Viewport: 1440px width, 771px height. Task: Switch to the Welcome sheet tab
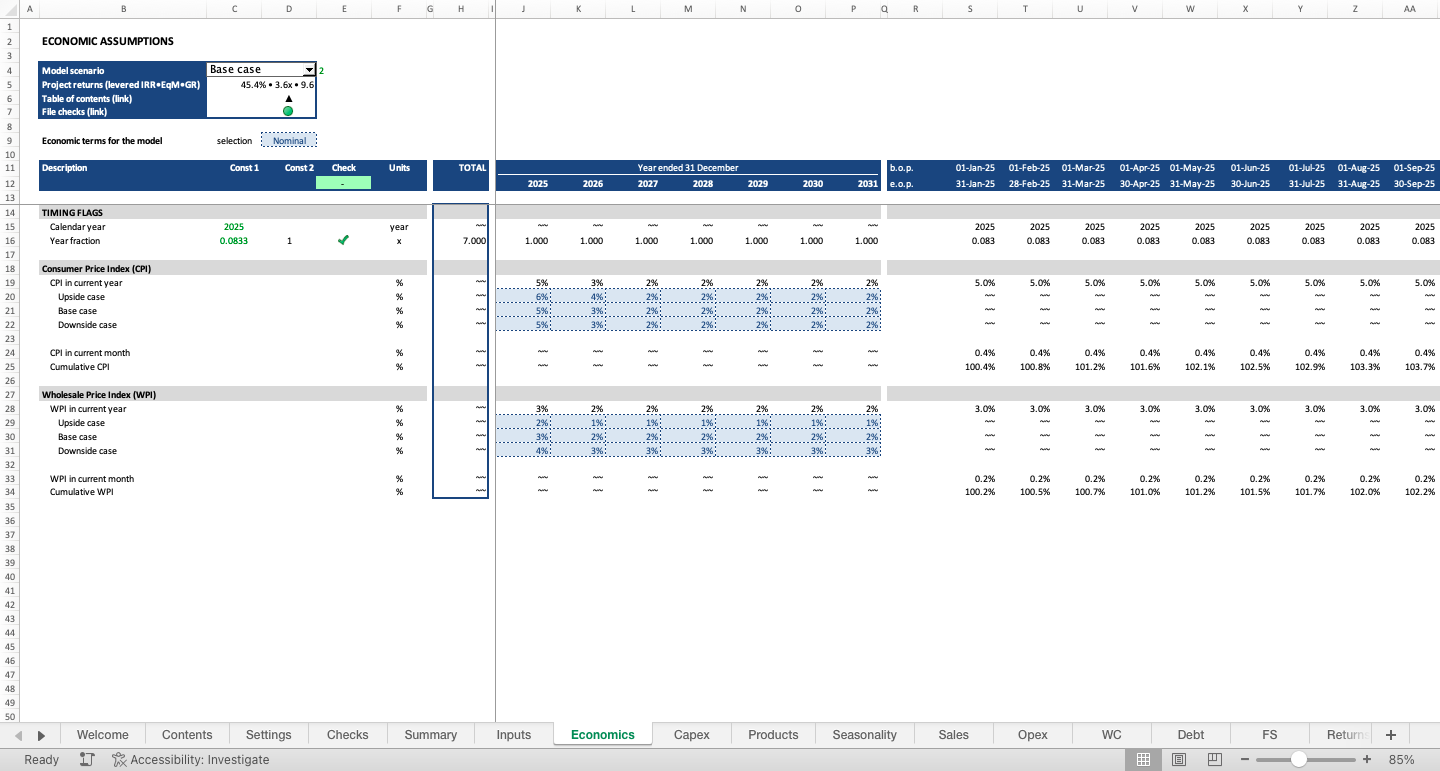[103, 734]
